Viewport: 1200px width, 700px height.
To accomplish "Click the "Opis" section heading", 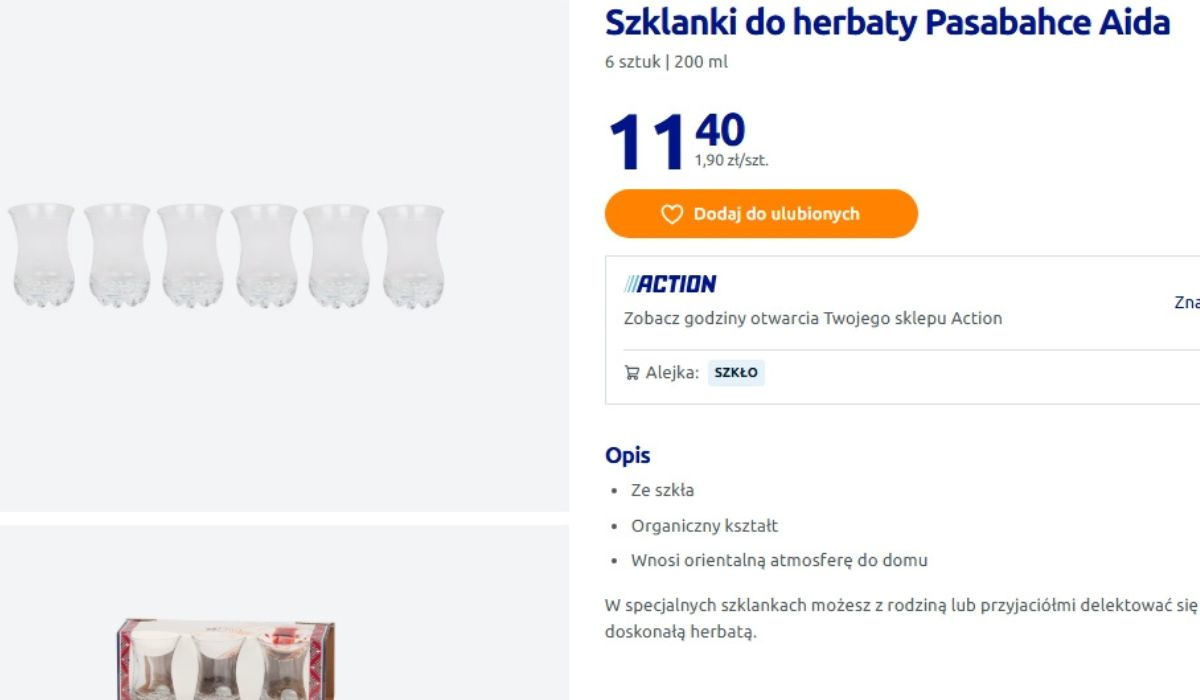I will pos(627,455).
